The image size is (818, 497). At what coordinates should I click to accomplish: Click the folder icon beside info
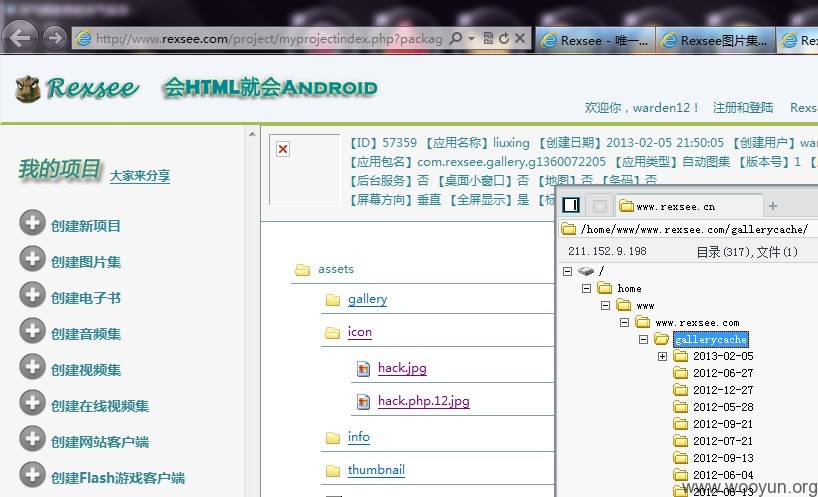point(333,438)
